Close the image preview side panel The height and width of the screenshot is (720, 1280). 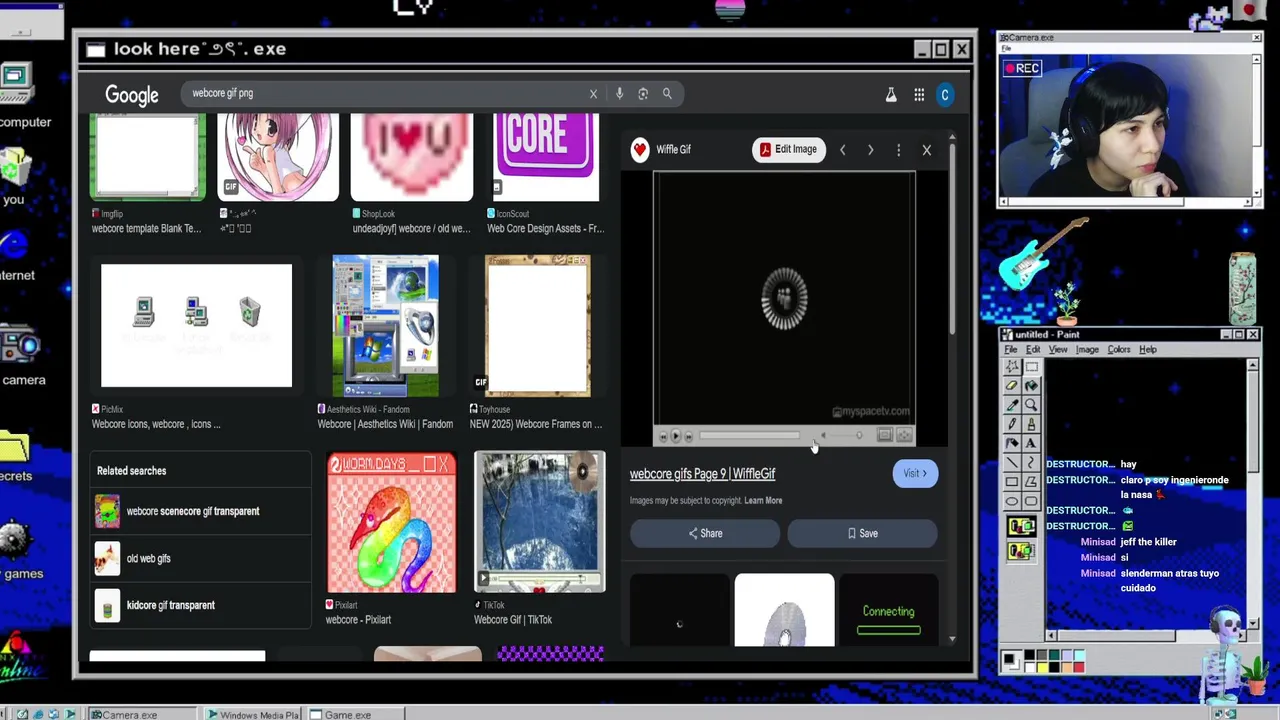click(x=926, y=150)
